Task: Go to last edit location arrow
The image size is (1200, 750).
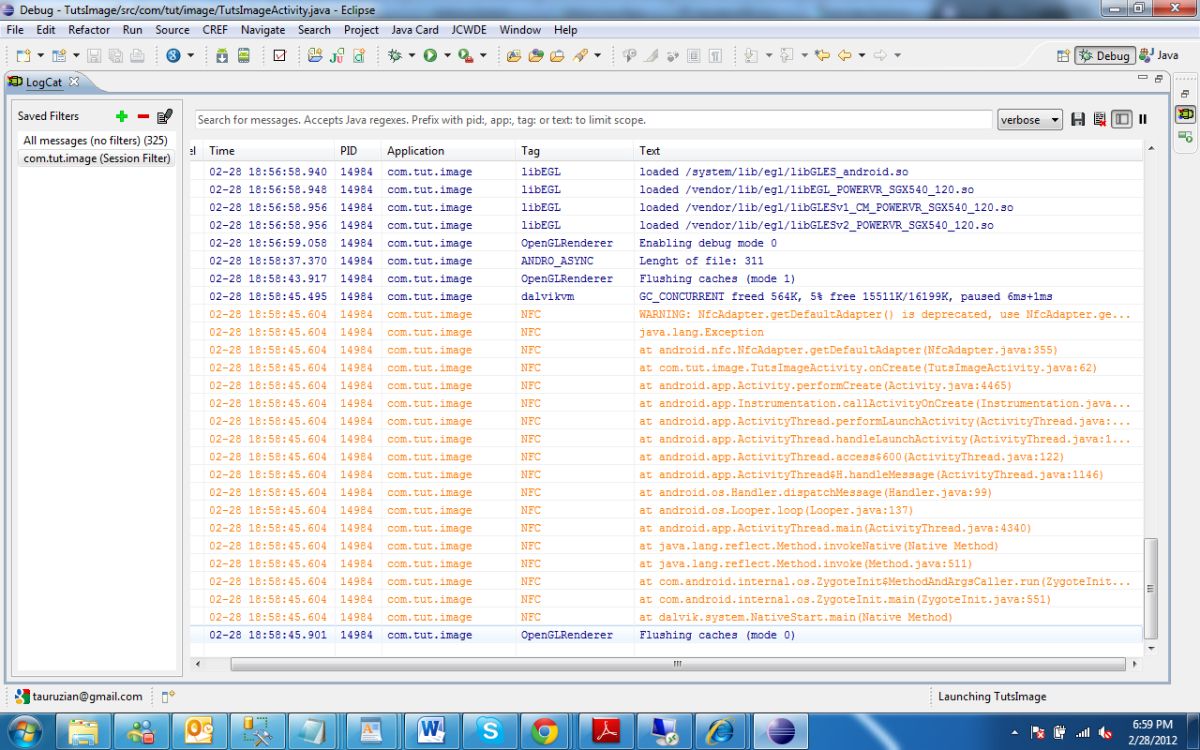Action: pyautogui.click(x=823, y=56)
